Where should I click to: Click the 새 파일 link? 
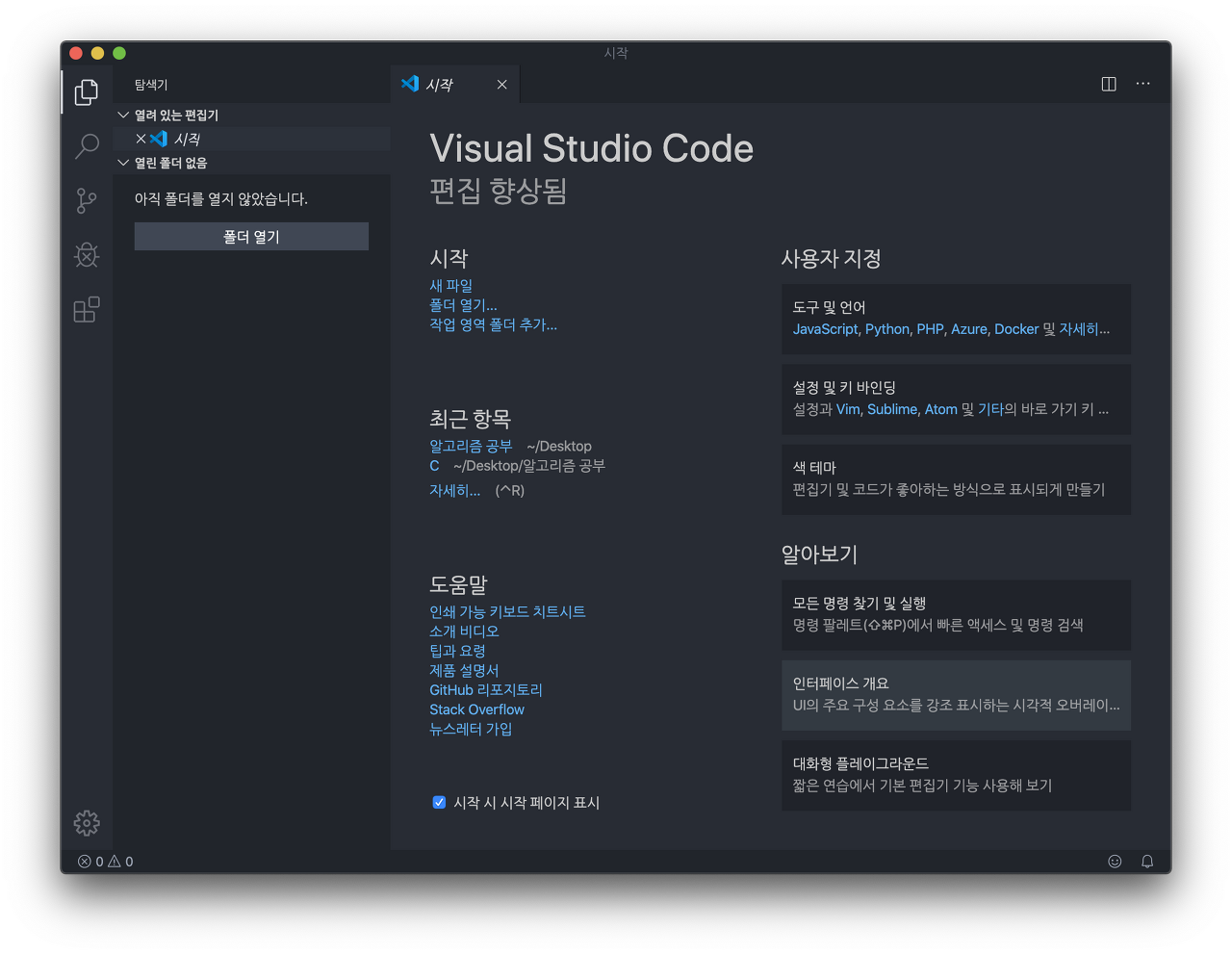pyautogui.click(x=450, y=286)
